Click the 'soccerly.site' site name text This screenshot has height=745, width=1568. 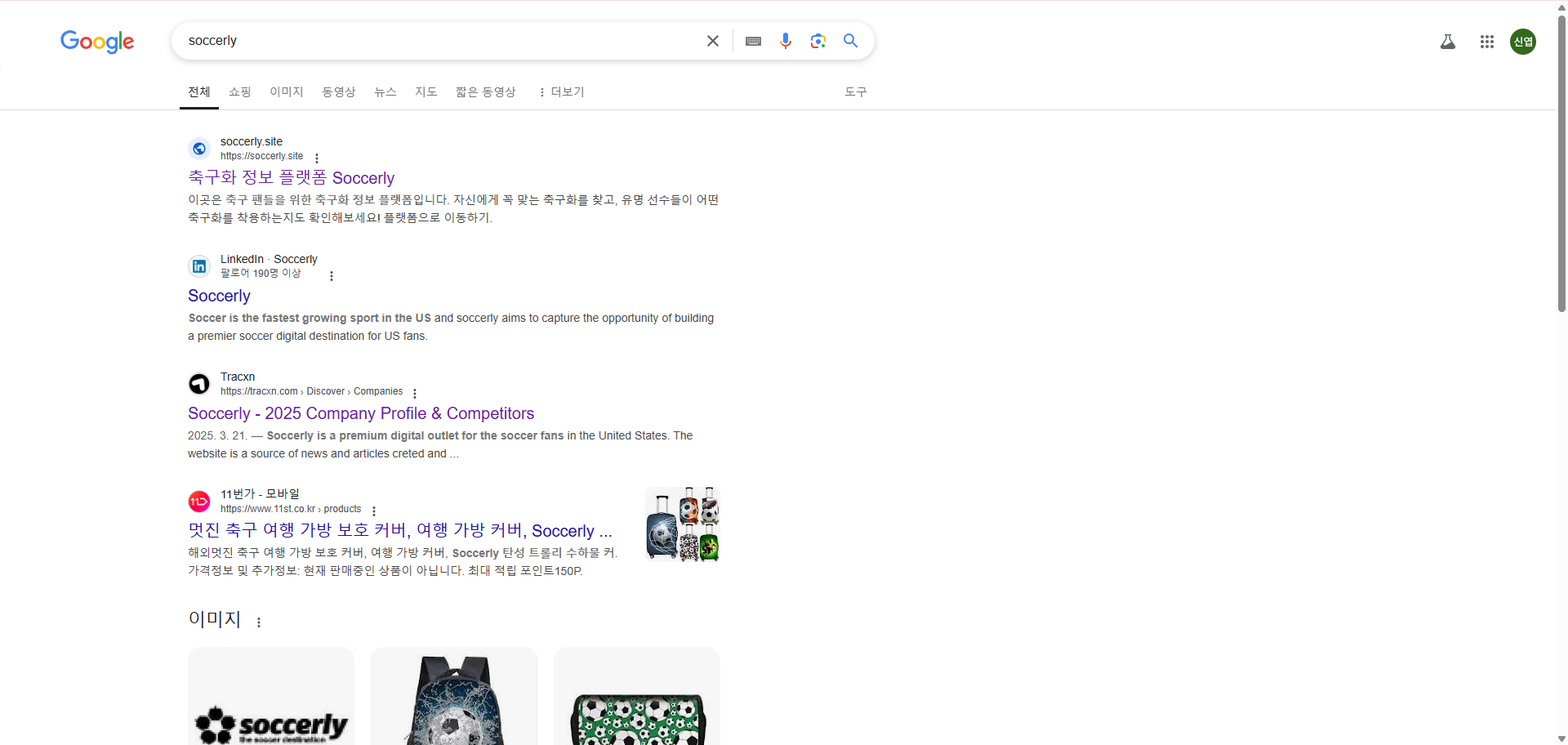[x=252, y=141]
